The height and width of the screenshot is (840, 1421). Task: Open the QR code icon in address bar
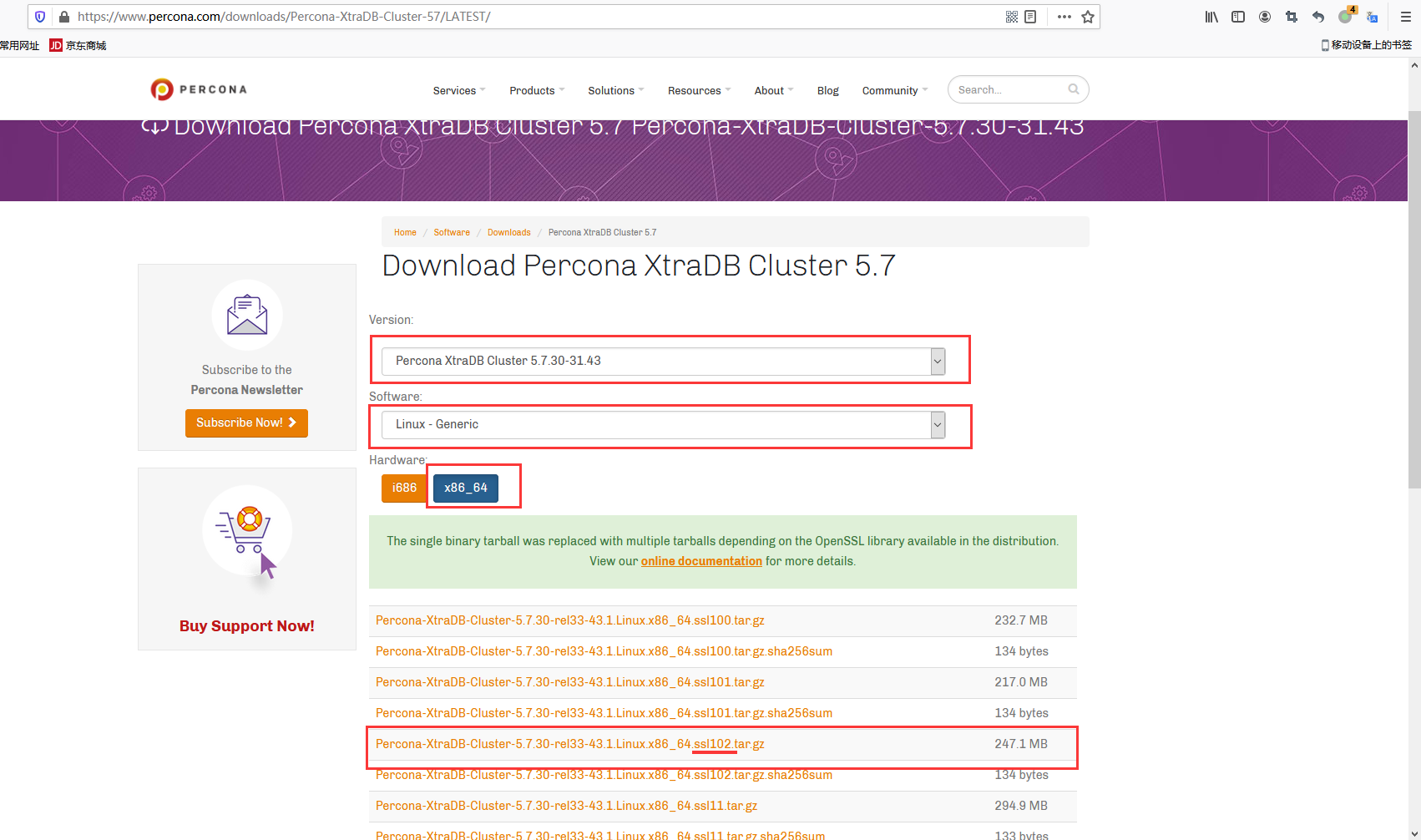[1012, 17]
